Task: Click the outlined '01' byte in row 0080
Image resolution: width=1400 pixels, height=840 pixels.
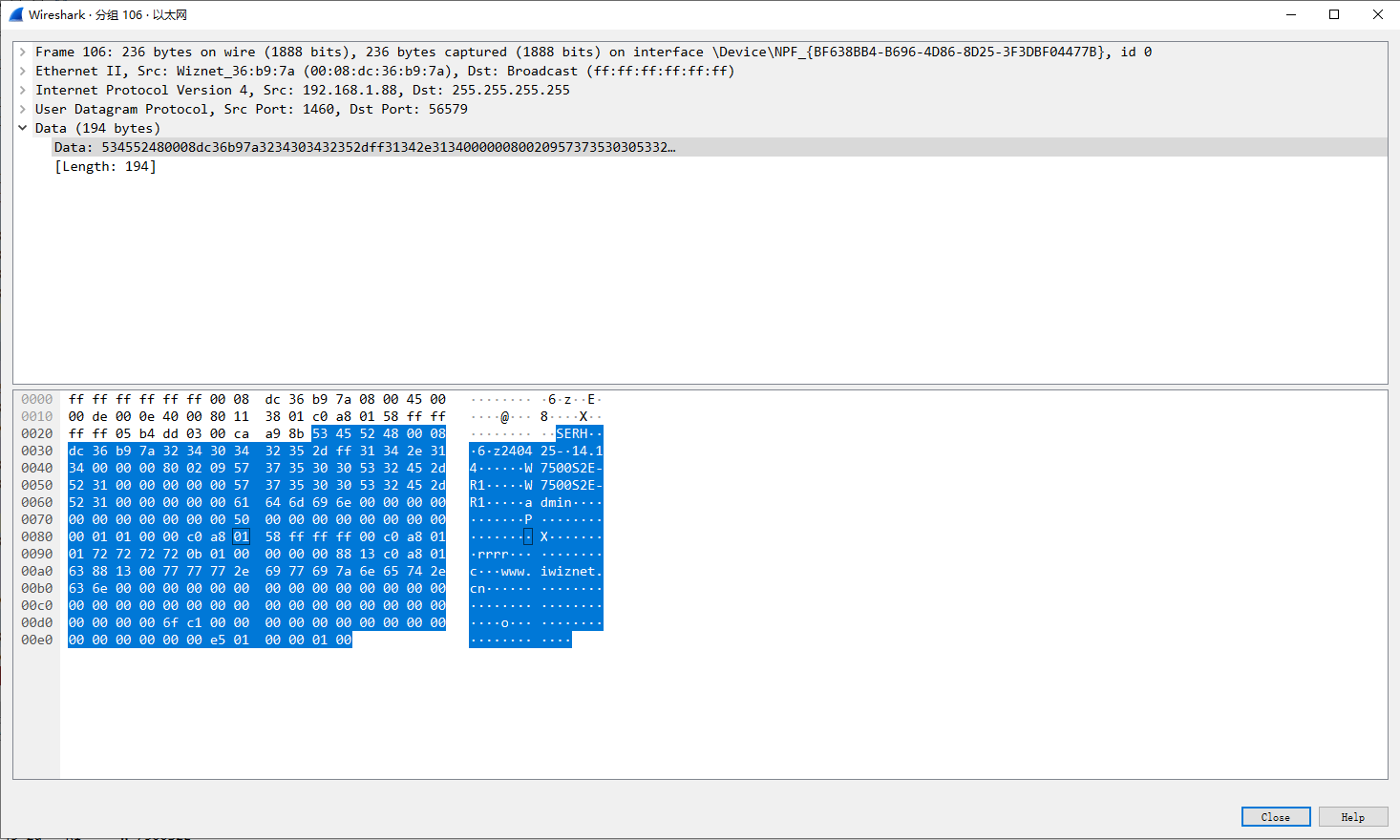Action: 242,536
